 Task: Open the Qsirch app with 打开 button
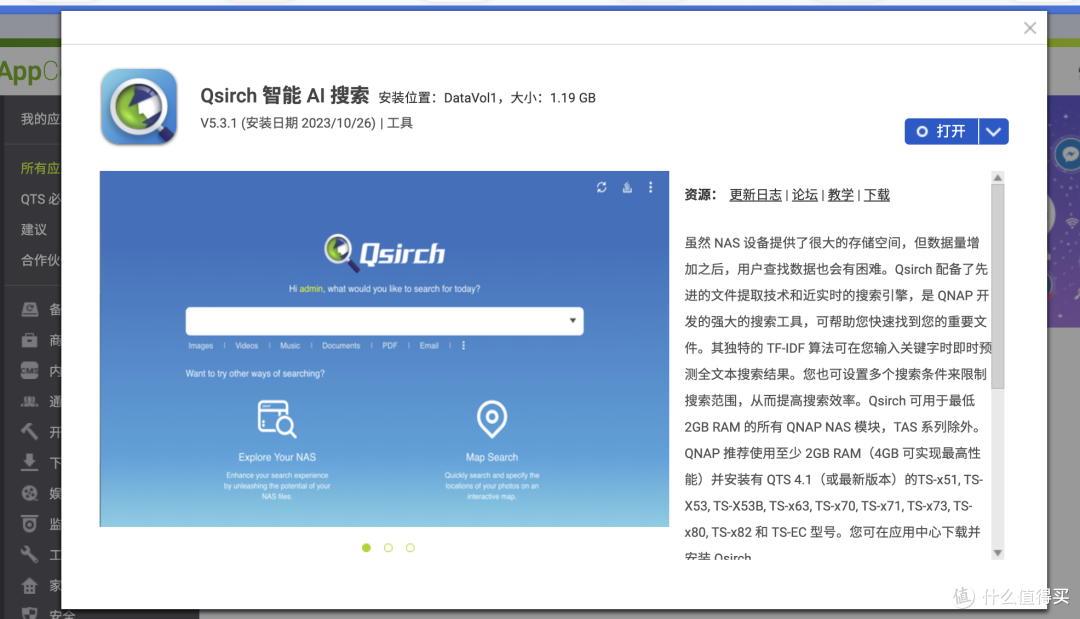[942, 132]
